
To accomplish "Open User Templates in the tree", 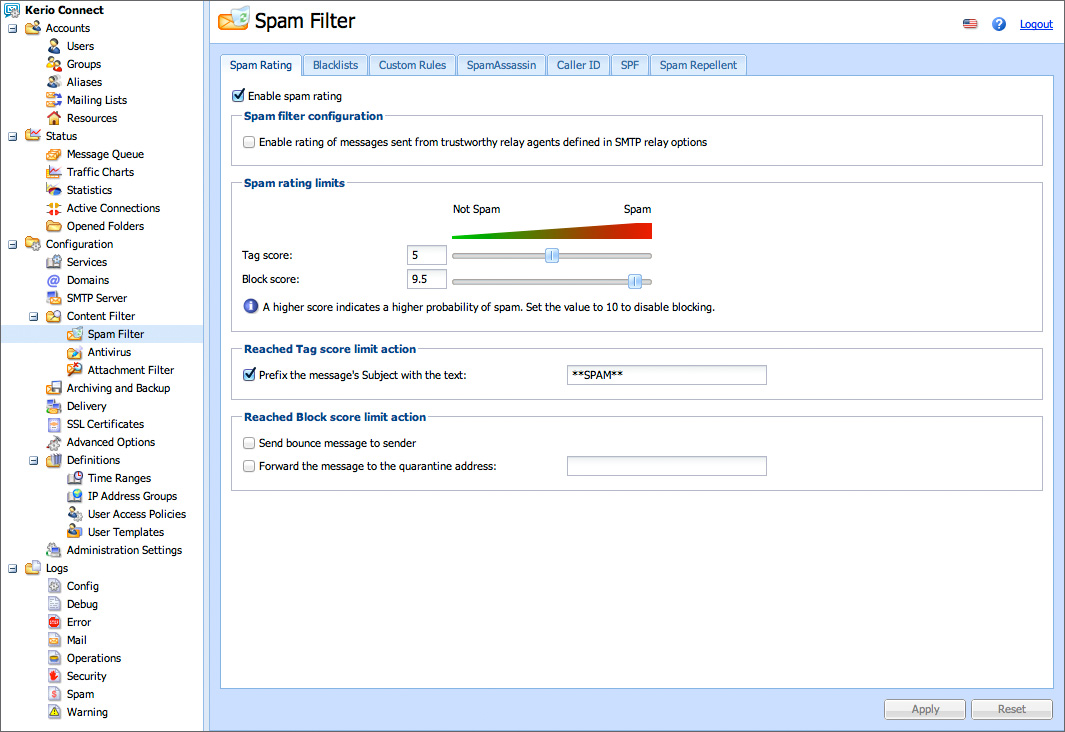I will coord(126,532).
